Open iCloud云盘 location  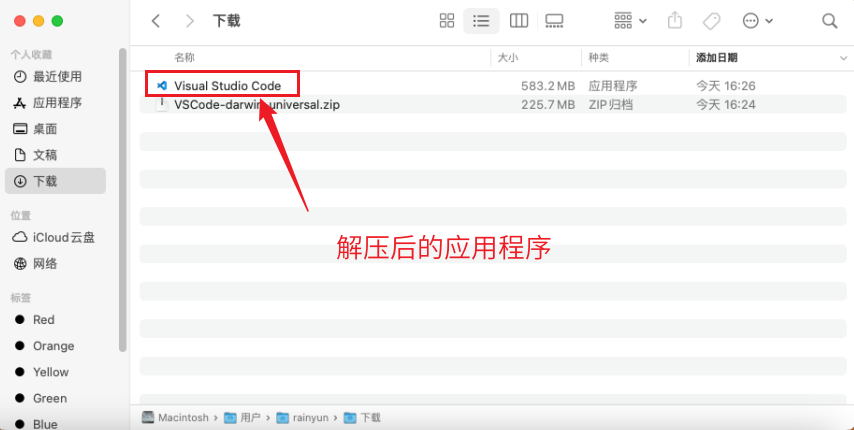[x=63, y=238]
